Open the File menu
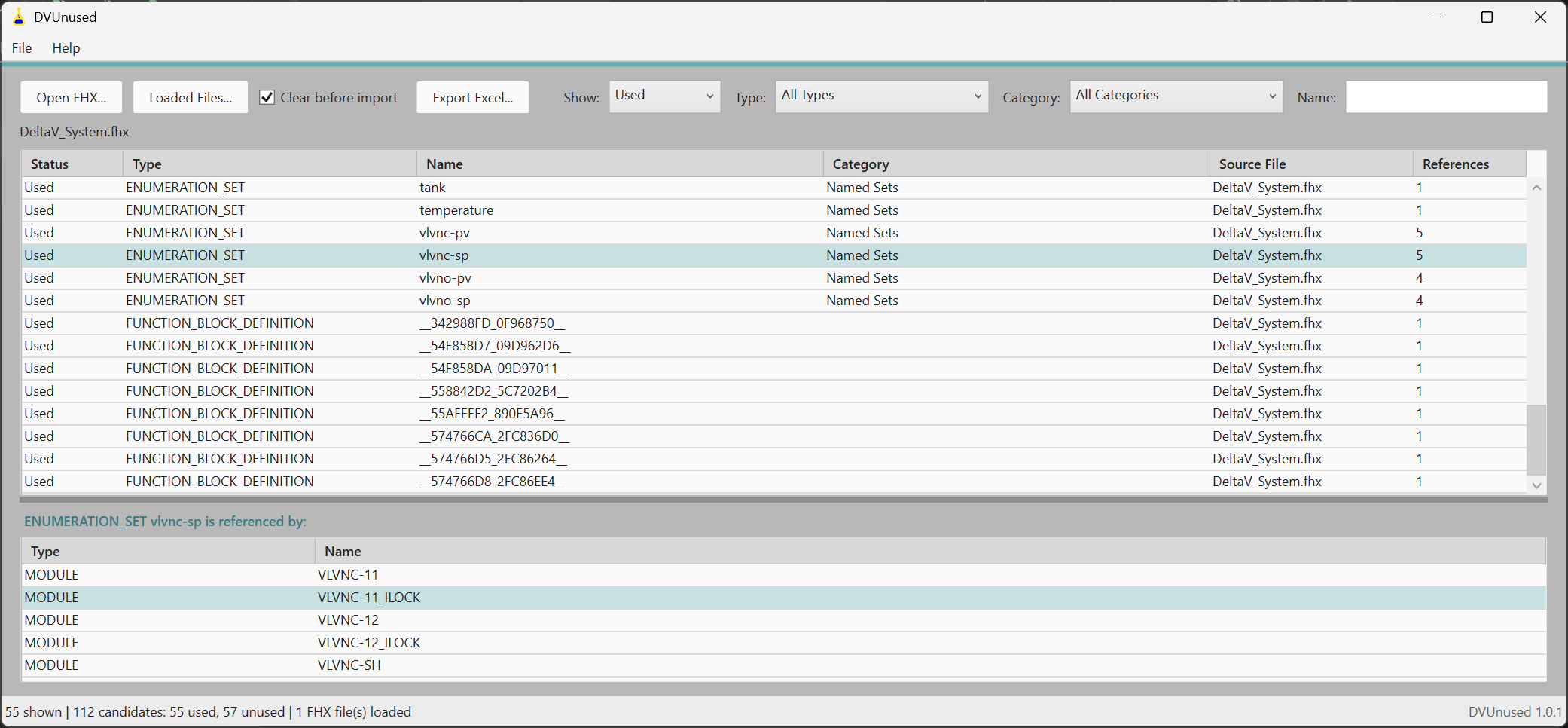The height and width of the screenshot is (728, 1568). 22,47
